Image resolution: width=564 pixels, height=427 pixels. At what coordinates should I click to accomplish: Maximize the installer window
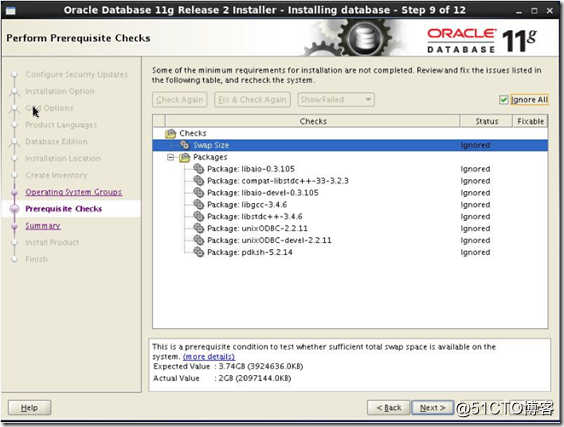click(x=534, y=11)
